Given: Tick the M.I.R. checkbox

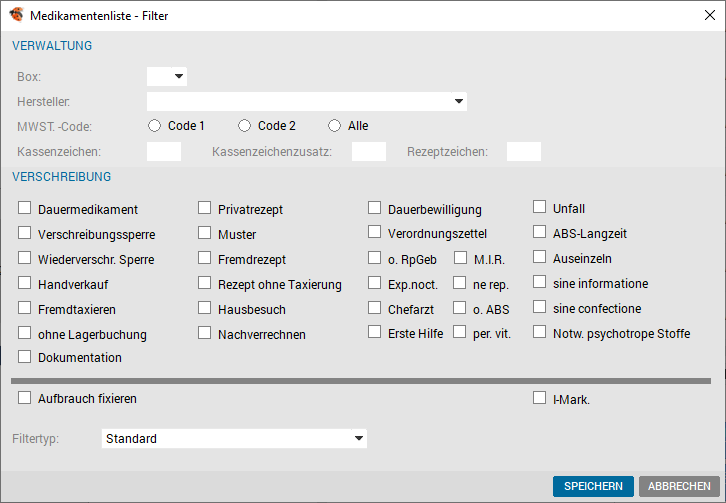Looking at the screenshot, I should 461,258.
